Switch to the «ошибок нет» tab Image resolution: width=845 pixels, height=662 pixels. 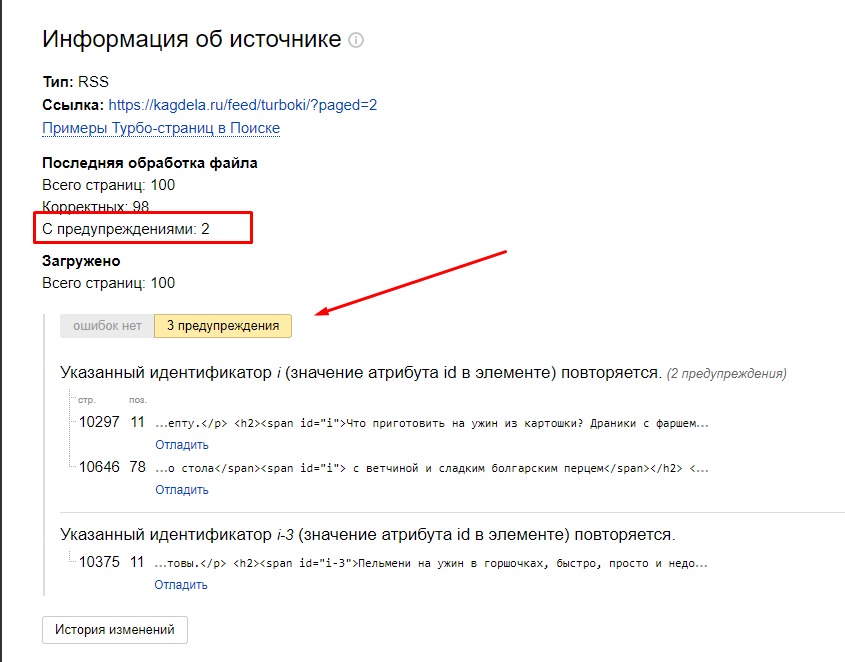coord(107,326)
